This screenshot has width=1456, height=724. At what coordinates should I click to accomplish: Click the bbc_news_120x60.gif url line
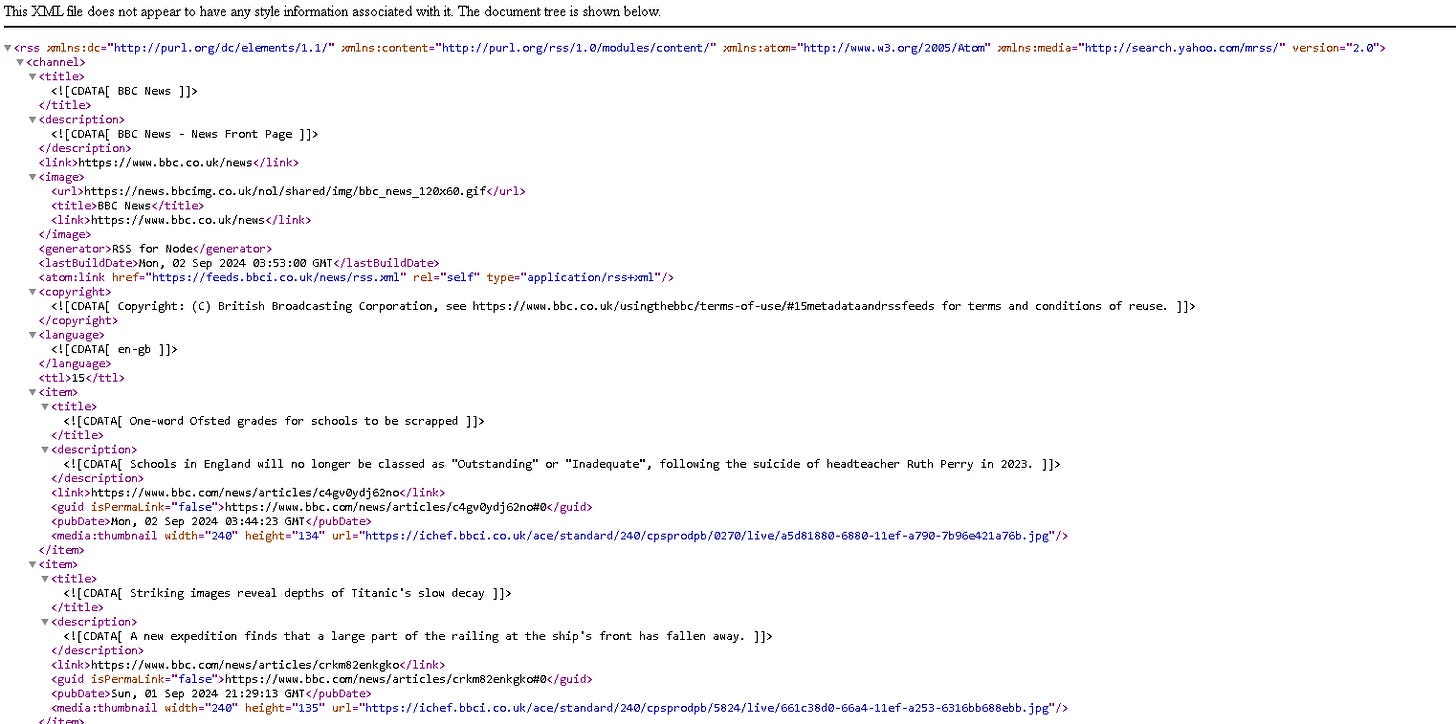pos(288,191)
